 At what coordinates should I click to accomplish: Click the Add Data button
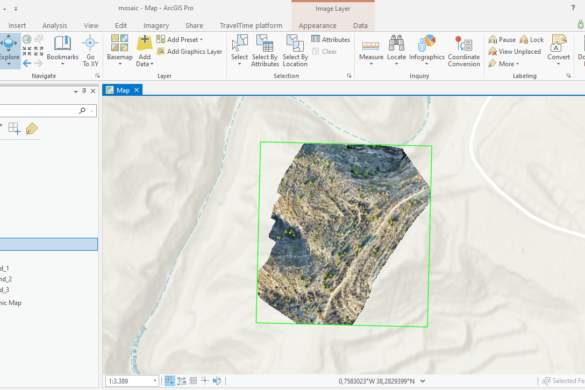pos(144,50)
